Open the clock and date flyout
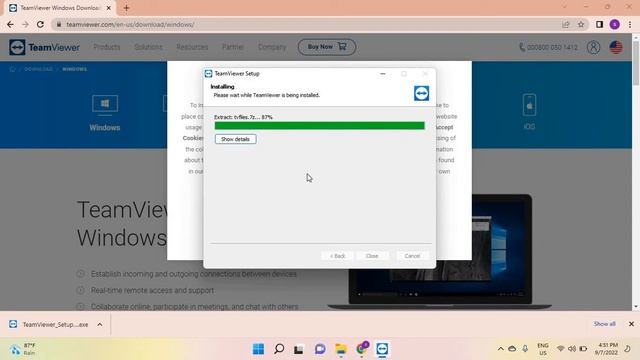This screenshot has height=360, width=640. point(606,349)
